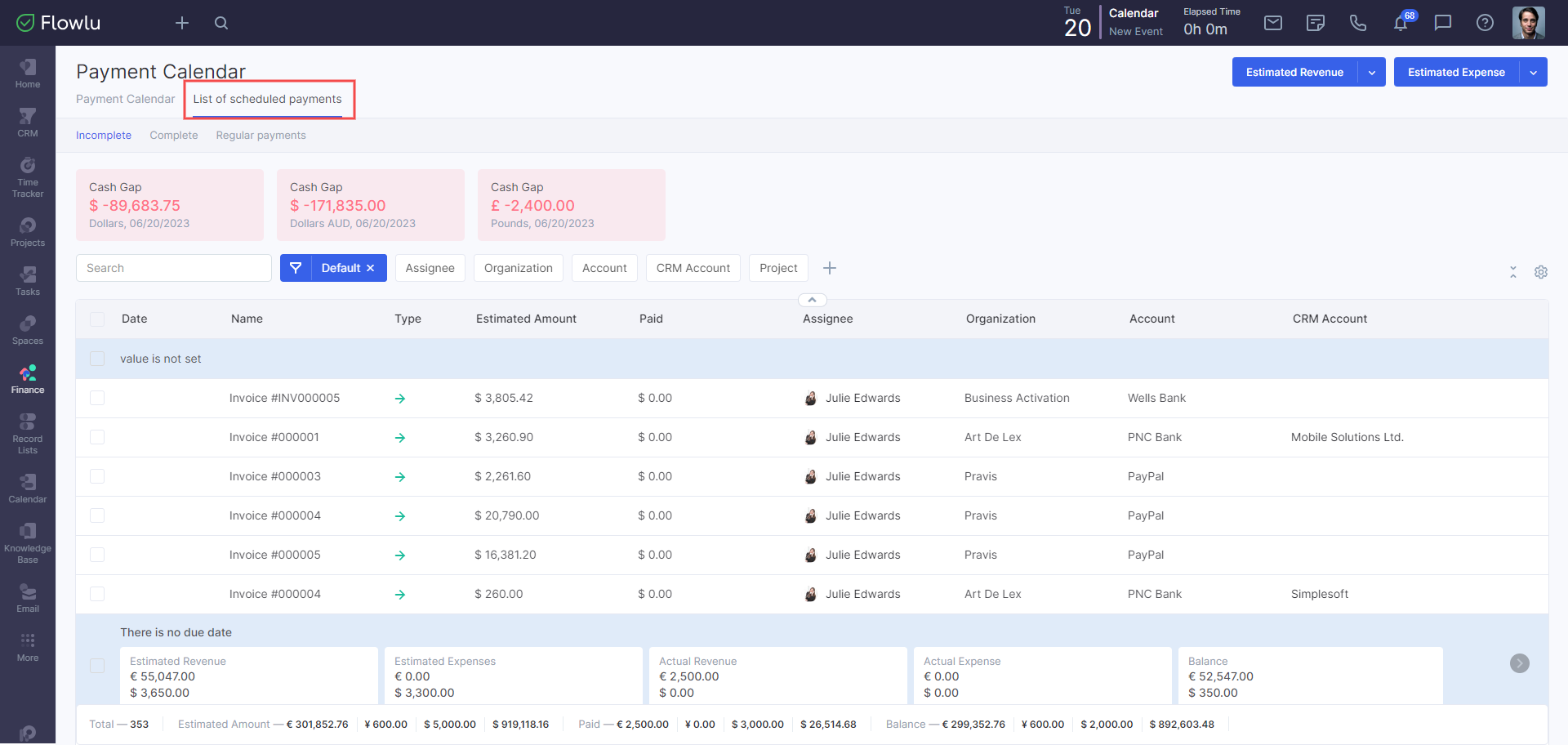Expand the Estimated Revenue dropdown arrow

(x=1371, y=73)
